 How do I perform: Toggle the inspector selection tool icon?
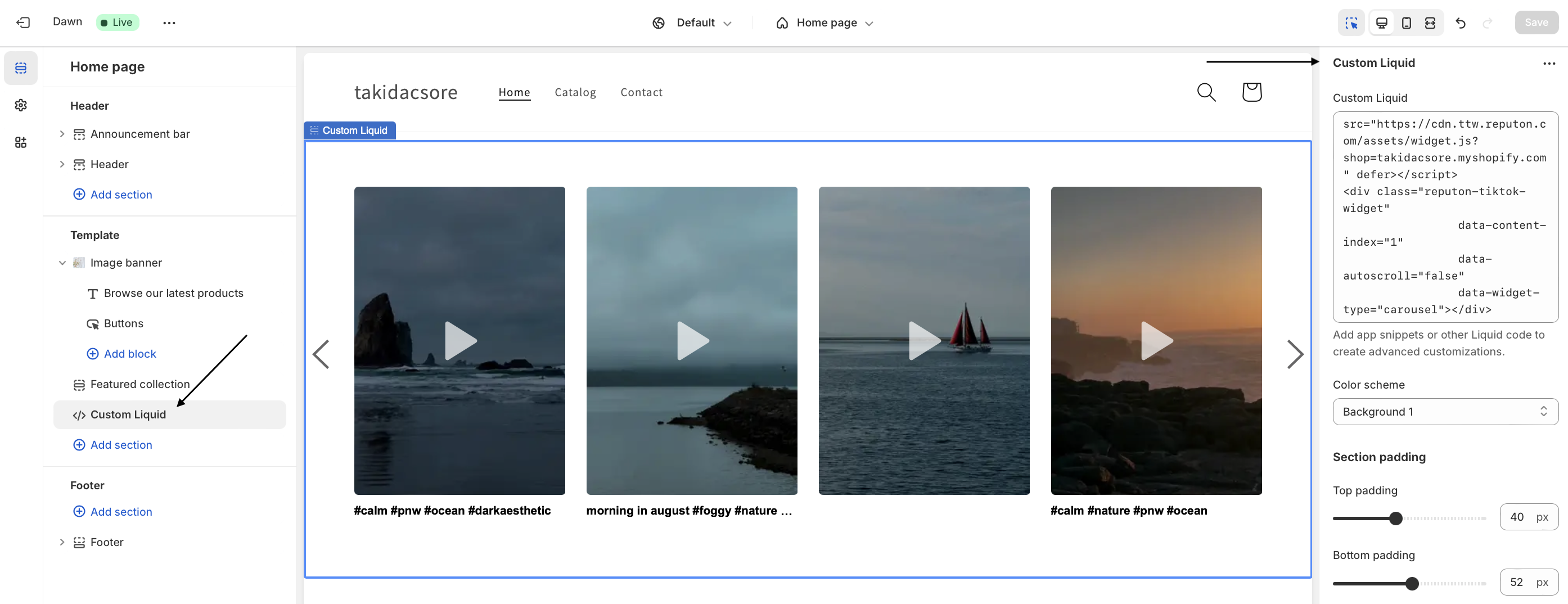tap(1351, 23)
